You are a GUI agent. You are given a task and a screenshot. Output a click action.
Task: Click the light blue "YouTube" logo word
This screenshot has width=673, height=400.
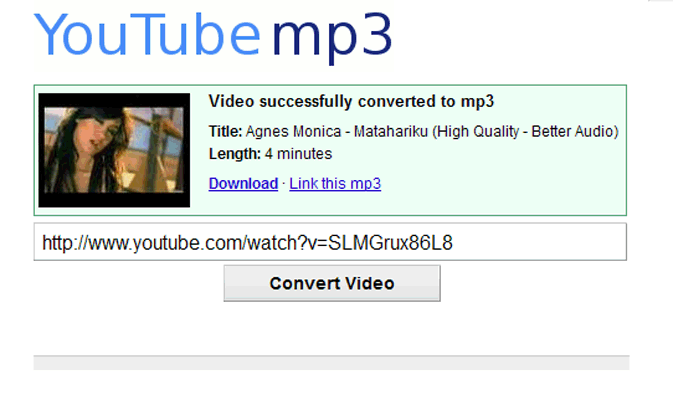point(147,34)
